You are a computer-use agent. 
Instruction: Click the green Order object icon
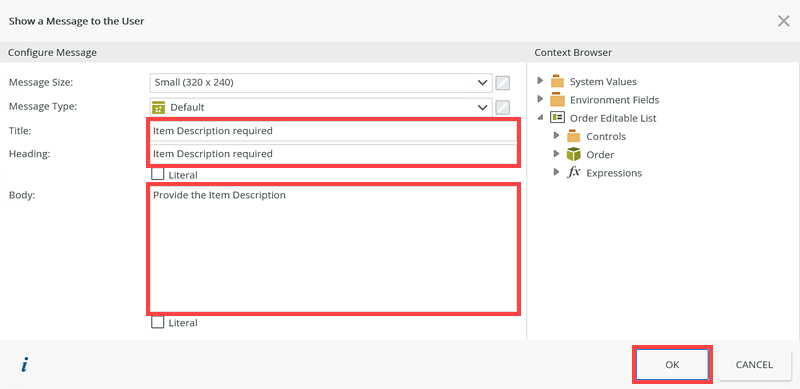[573, 154]
